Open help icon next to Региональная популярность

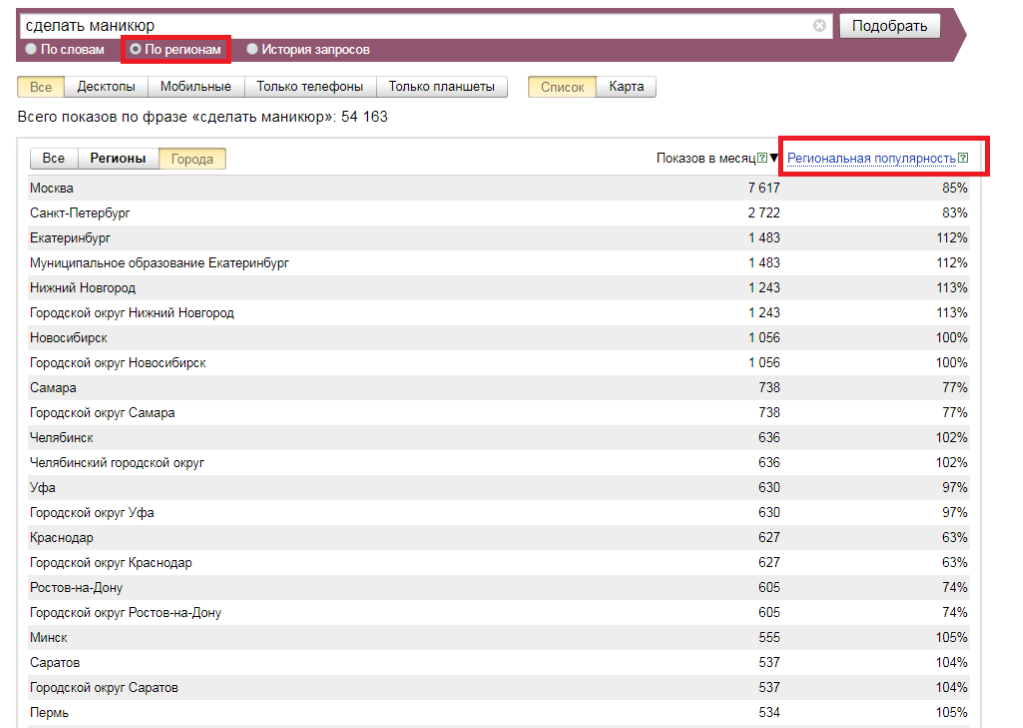pos(963,158)
